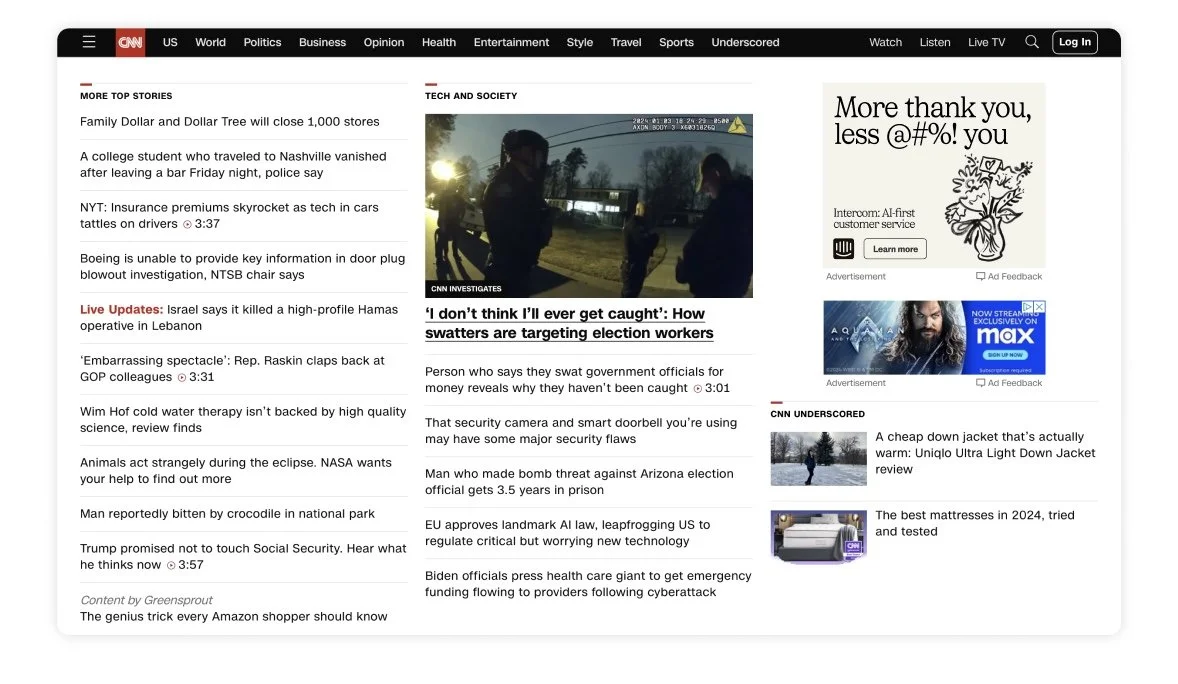Open the Amazon shopper genius trick link
The image size is (1178, 684).
click(234, 617)
